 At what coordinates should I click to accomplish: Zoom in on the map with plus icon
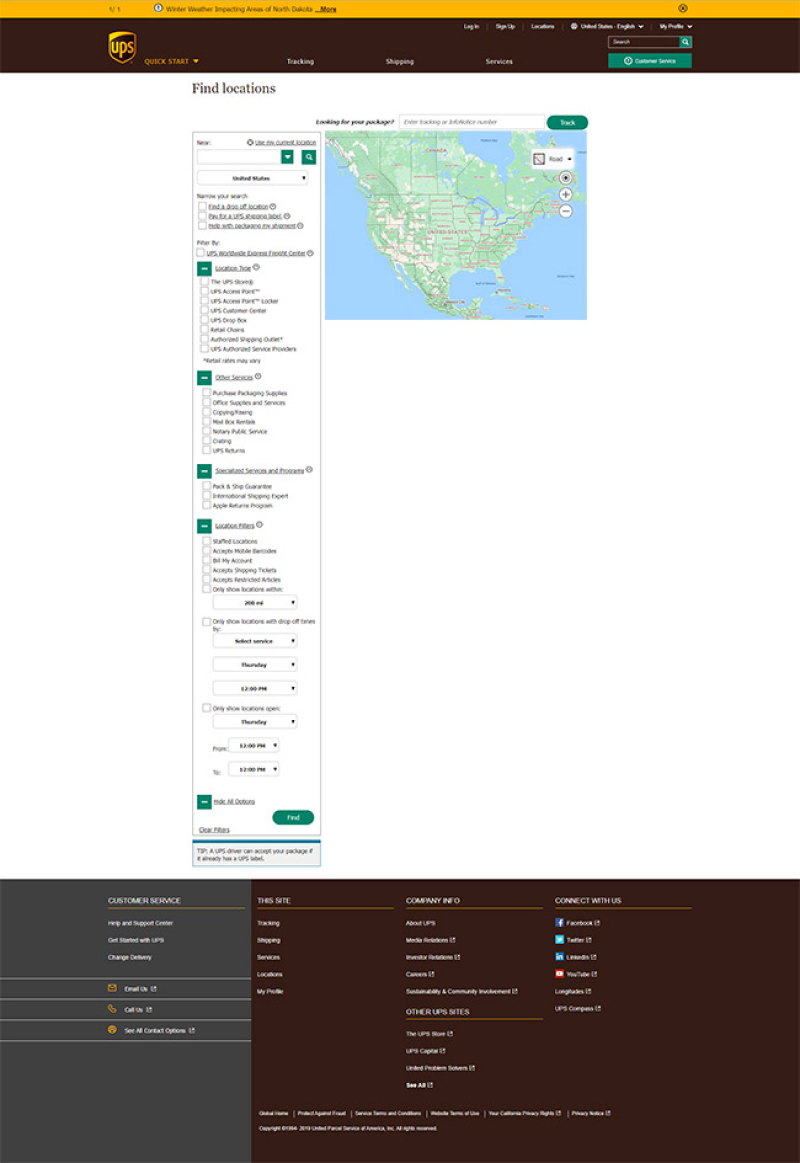point(566,194)
